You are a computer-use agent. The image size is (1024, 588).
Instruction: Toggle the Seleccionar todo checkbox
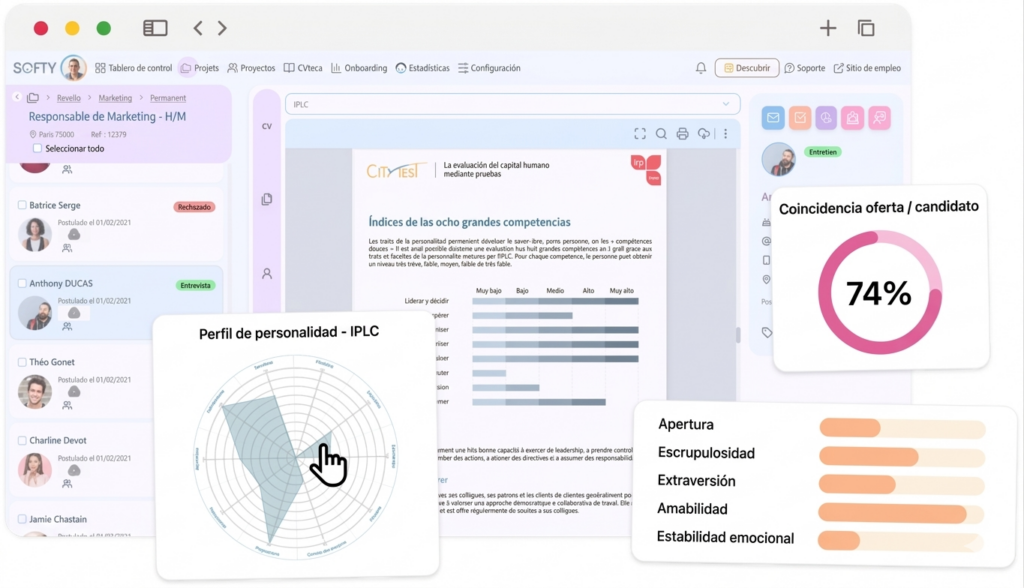tap(38, 149)
